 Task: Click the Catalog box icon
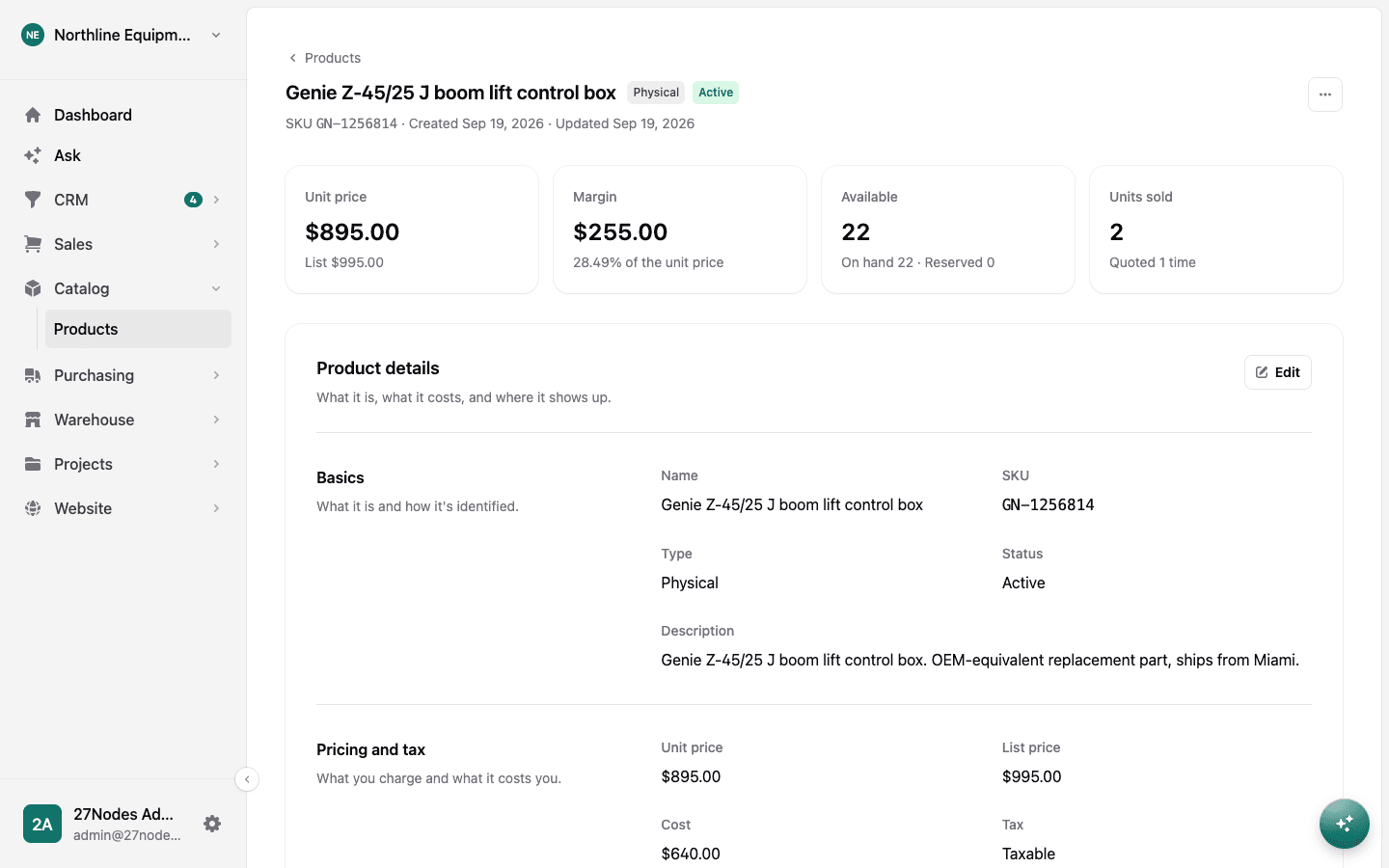(x=33, y=288)
